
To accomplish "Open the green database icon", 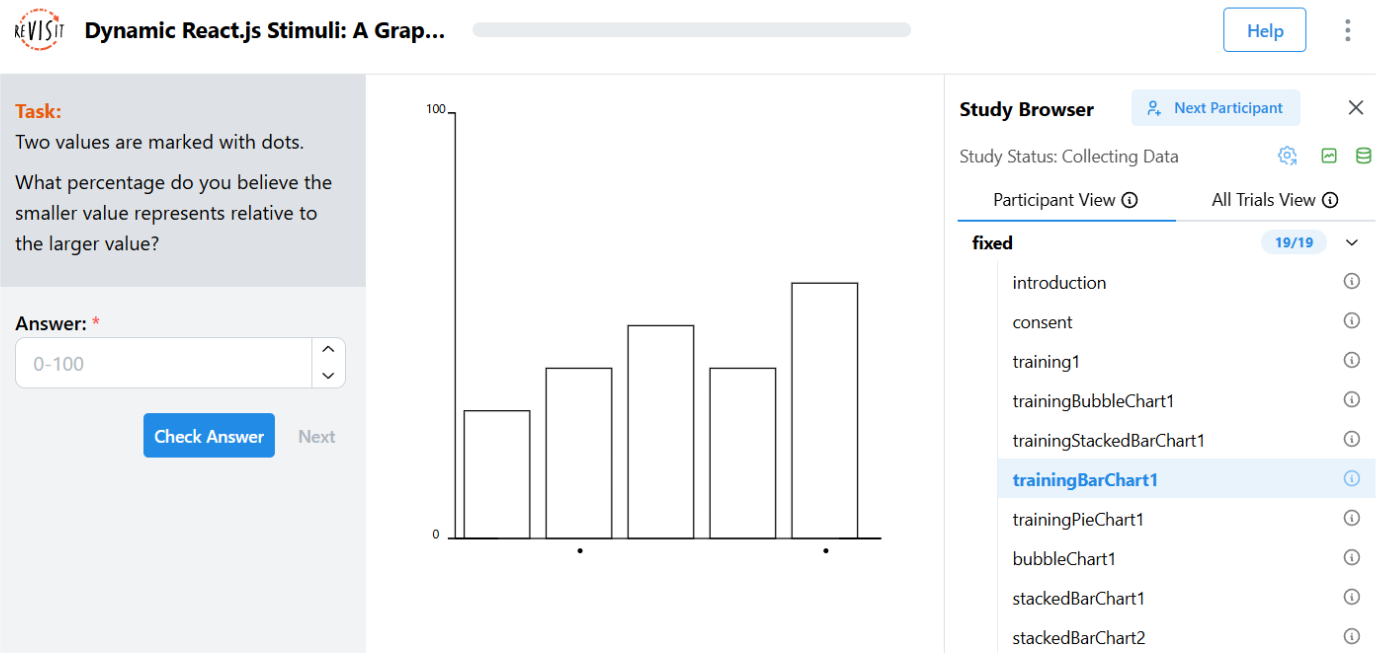I will point(1362,156).
